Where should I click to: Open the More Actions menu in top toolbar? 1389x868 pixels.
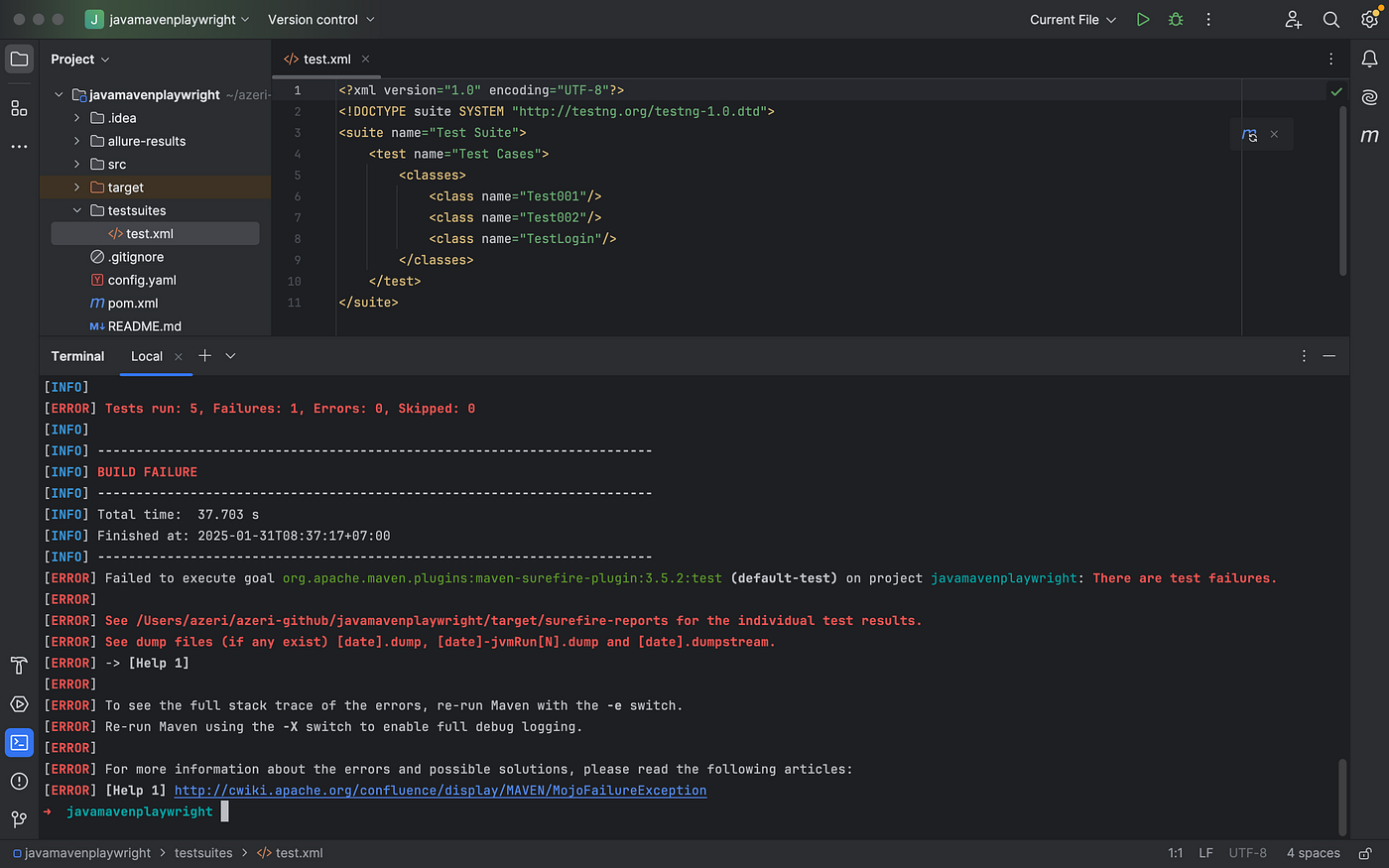tap(1208, 19)
